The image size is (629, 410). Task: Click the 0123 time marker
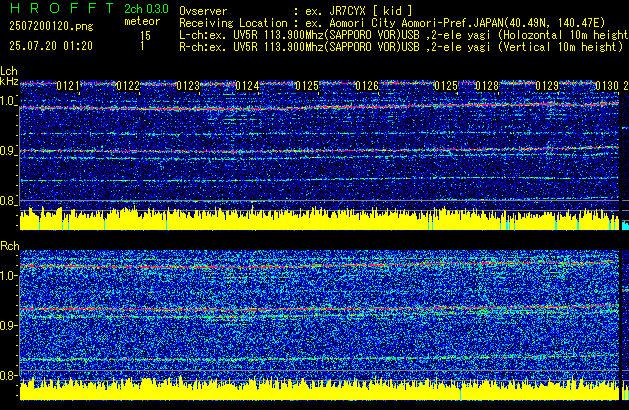tap(188, 86)
